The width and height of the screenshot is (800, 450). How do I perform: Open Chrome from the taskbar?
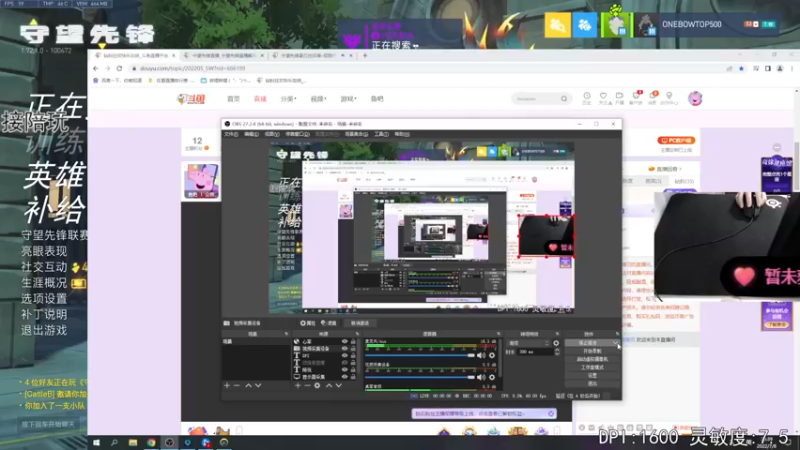151,442
